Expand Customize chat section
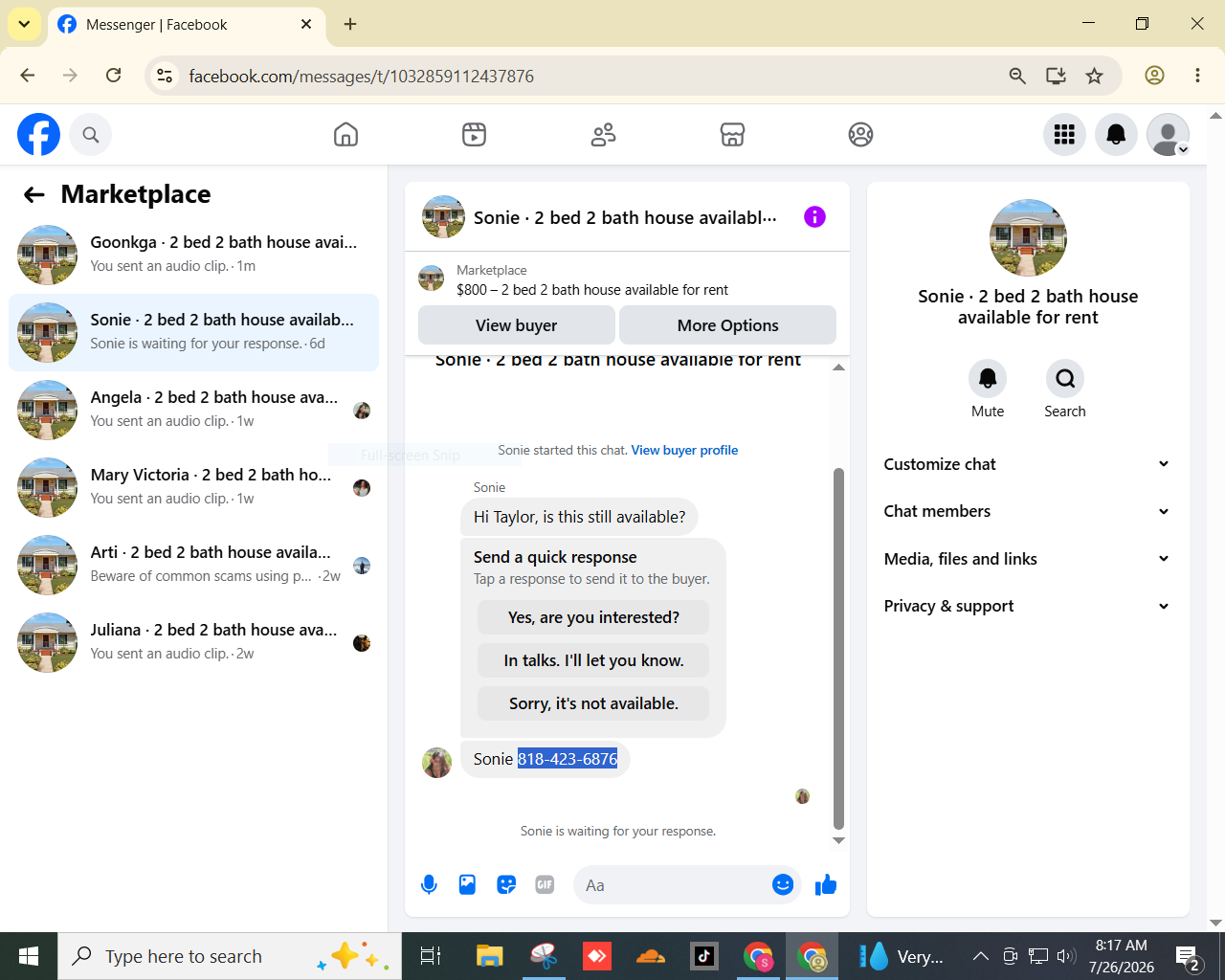The width and height of the screenshot is (1225, 980). [1027, 464]
